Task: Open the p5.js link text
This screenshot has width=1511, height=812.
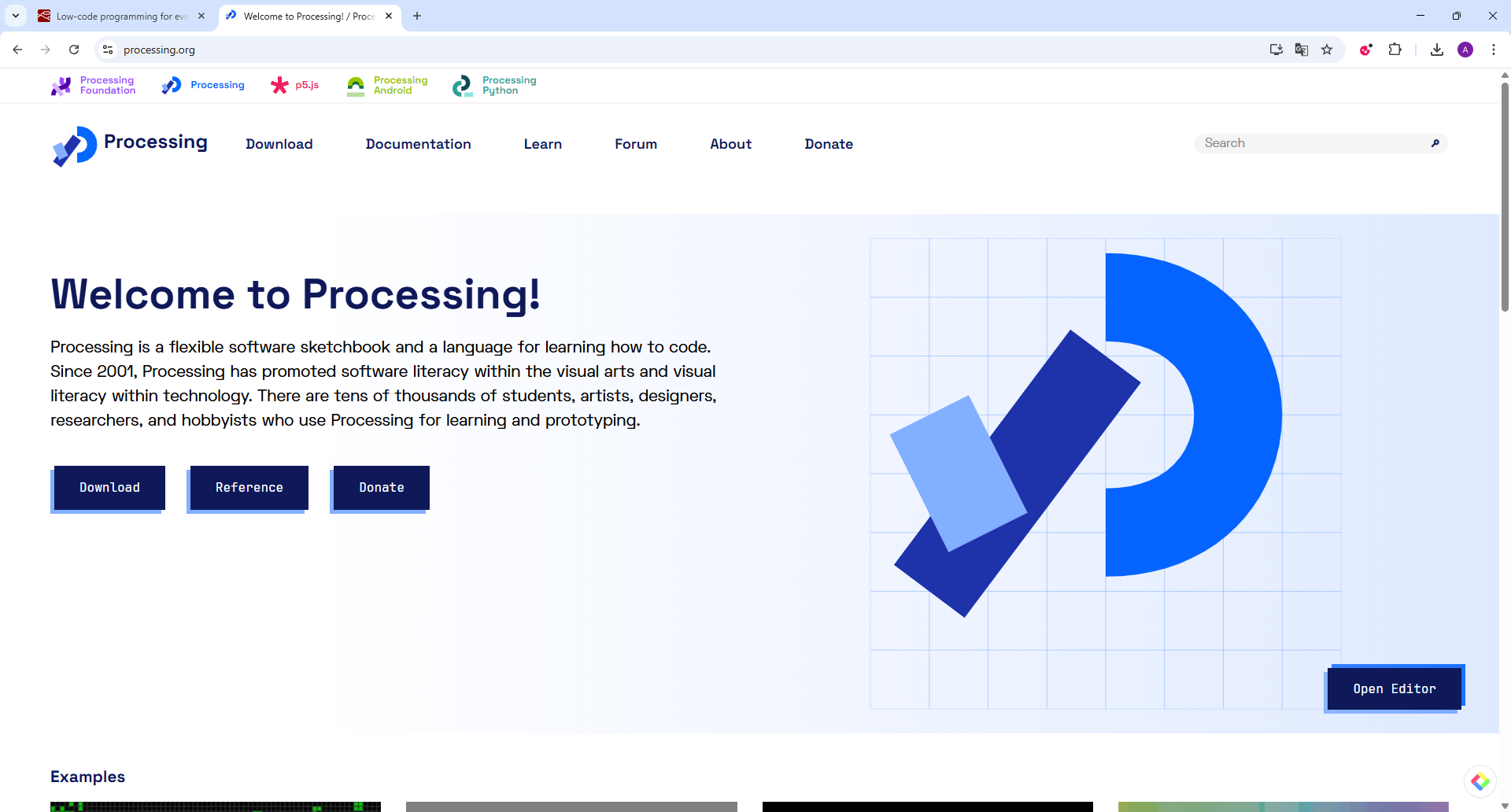Action: 307,85
